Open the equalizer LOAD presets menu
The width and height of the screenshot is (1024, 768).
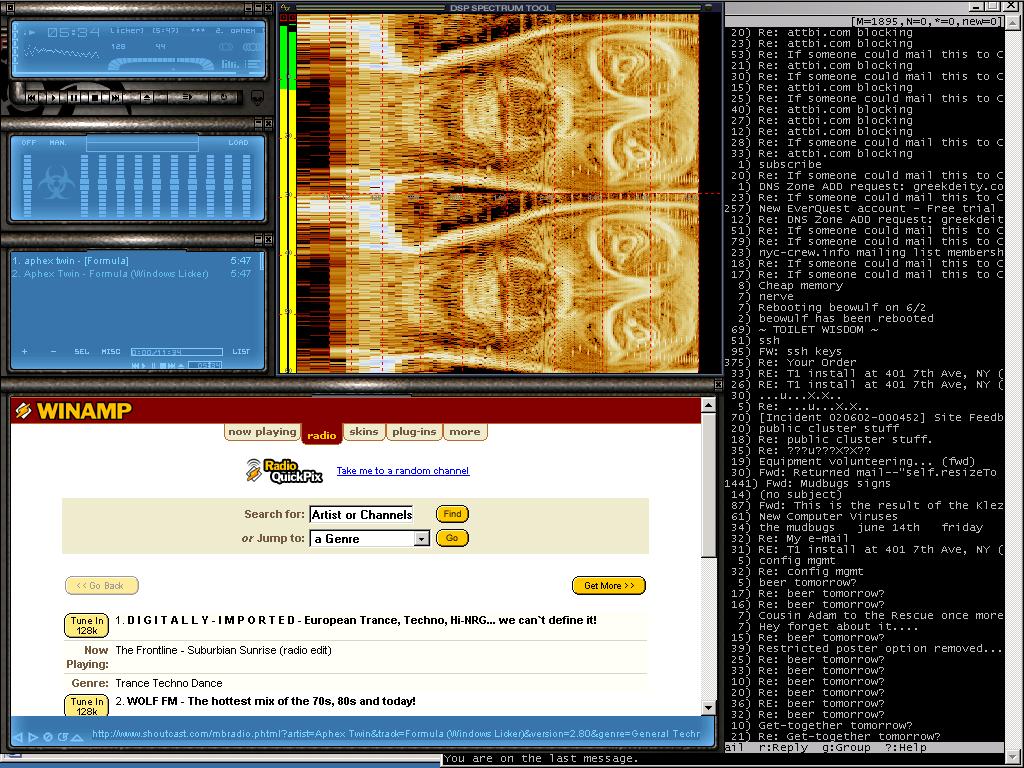238,142
